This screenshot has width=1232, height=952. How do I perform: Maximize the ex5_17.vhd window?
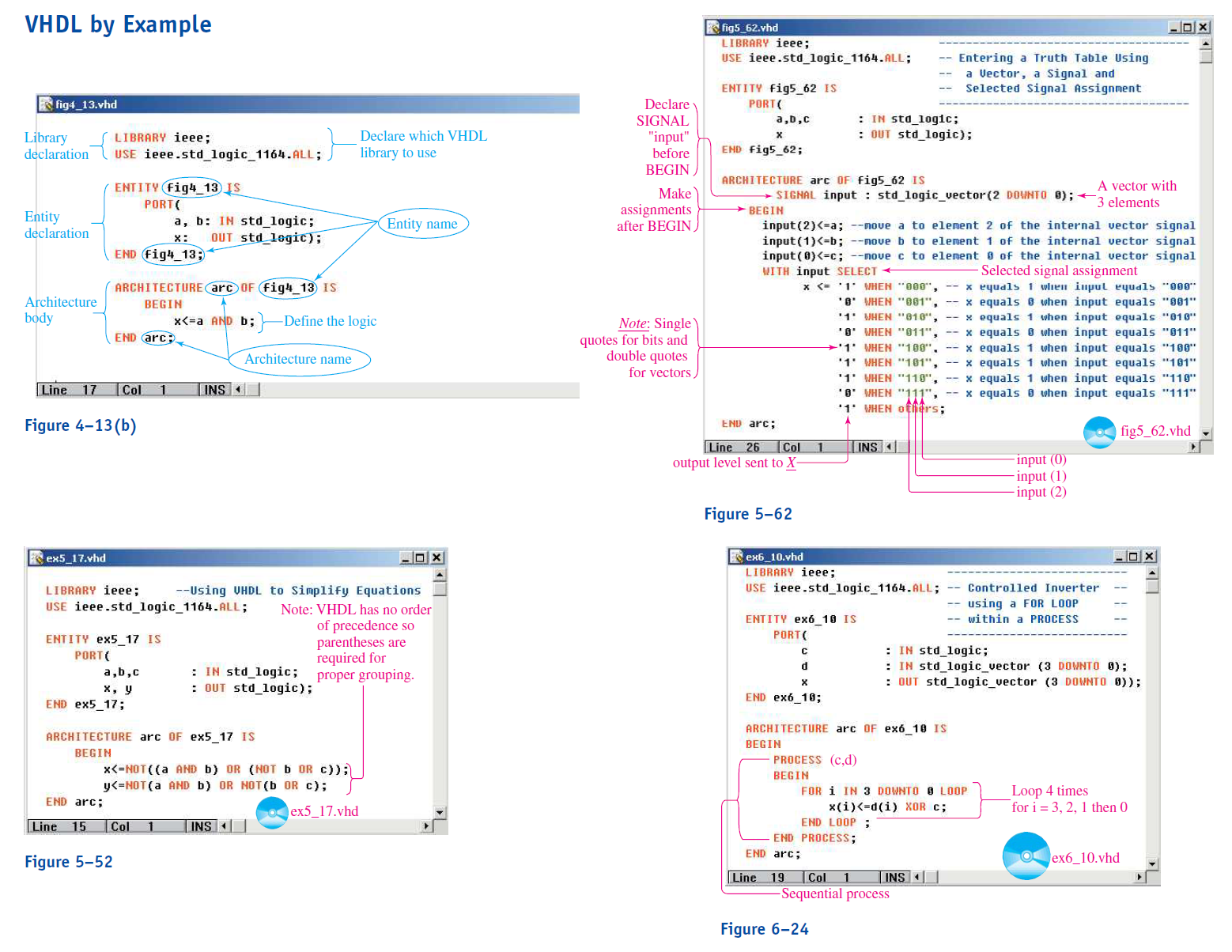coord(420,558)
